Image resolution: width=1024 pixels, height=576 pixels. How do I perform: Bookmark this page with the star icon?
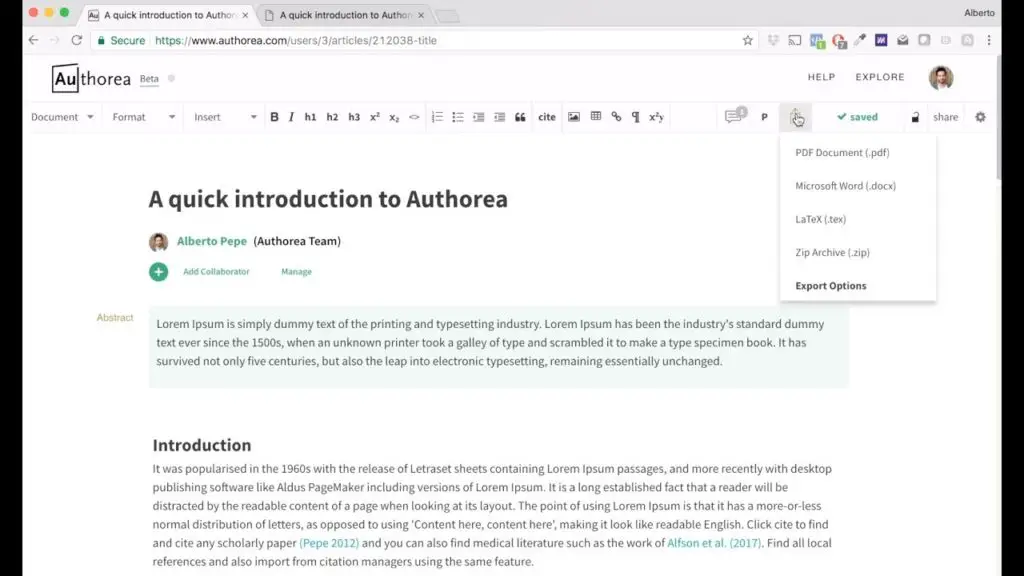747,40
